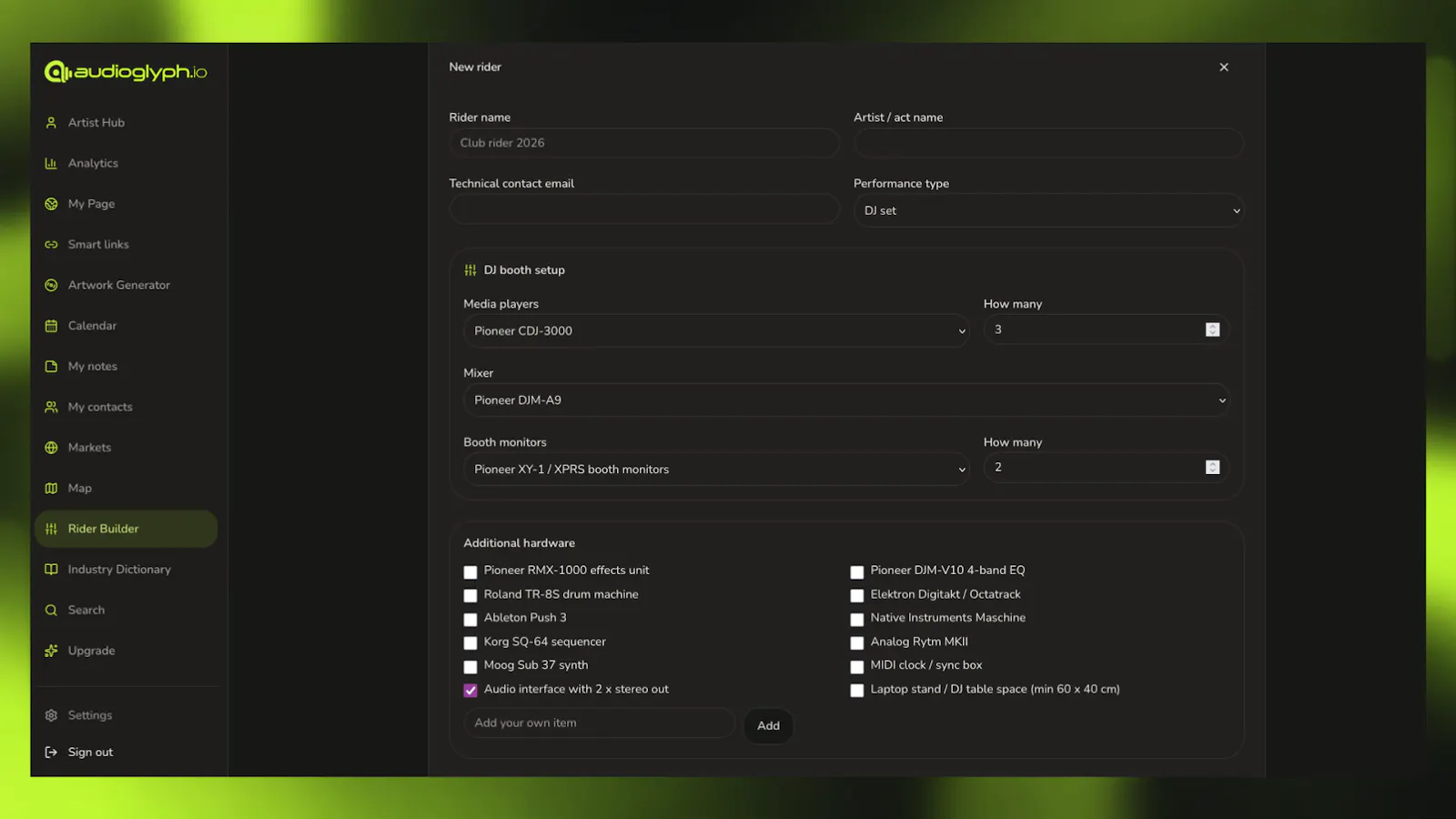Viewport: 1456px width, 819px height.
Task: Check Roland TR-8S drum machine
Action: [x=470, y=596]
